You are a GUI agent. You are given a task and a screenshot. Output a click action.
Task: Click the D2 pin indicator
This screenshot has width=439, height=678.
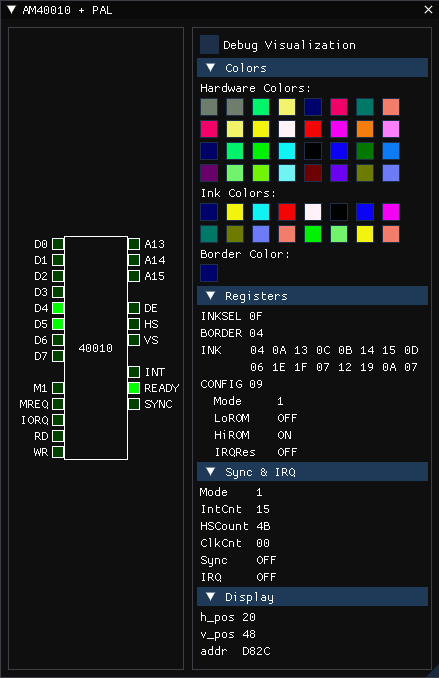[58, 276]
